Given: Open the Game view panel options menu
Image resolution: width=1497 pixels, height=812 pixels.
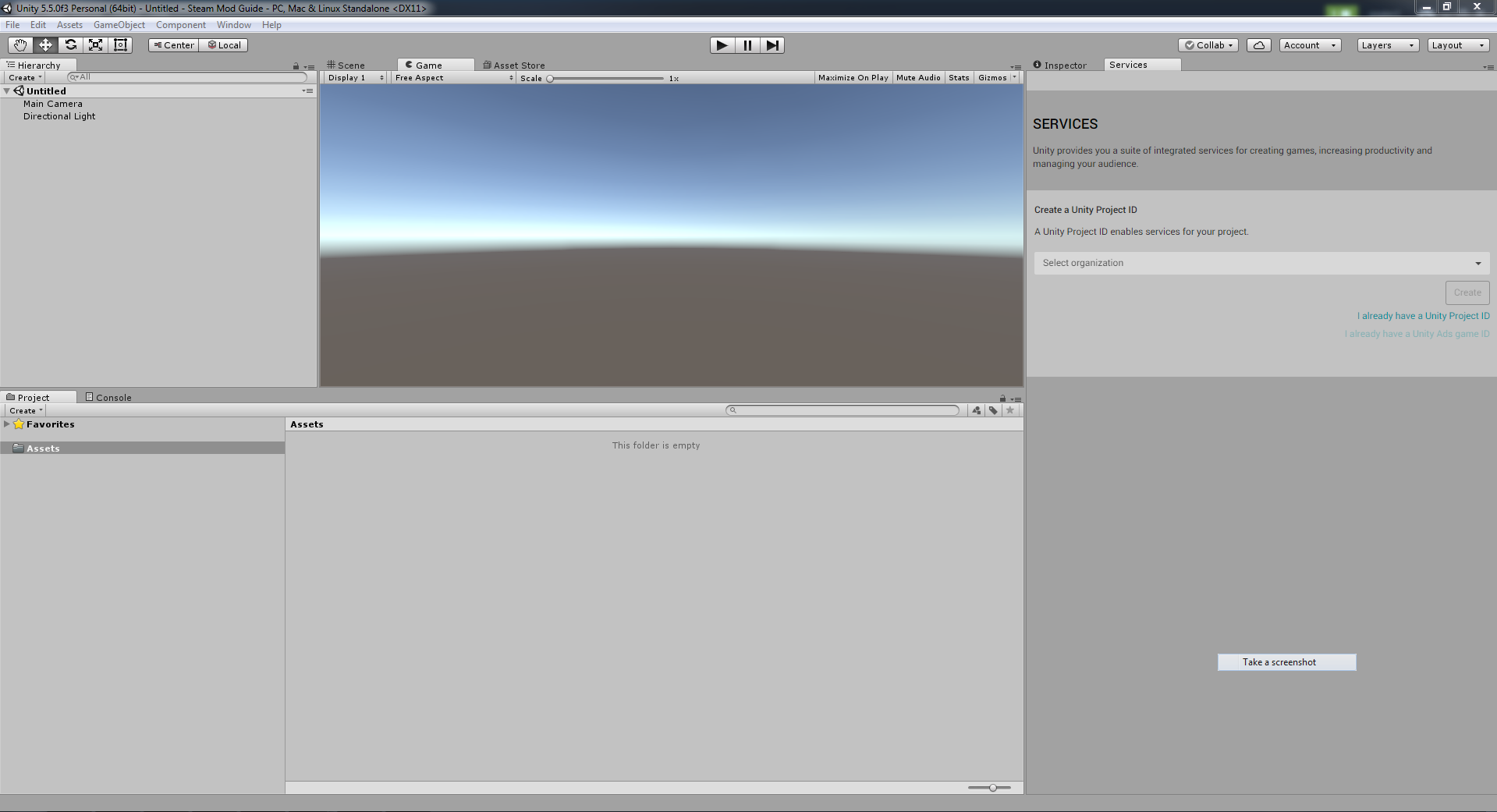Looking at the screenshot, I should click(x=1016, y=67).
